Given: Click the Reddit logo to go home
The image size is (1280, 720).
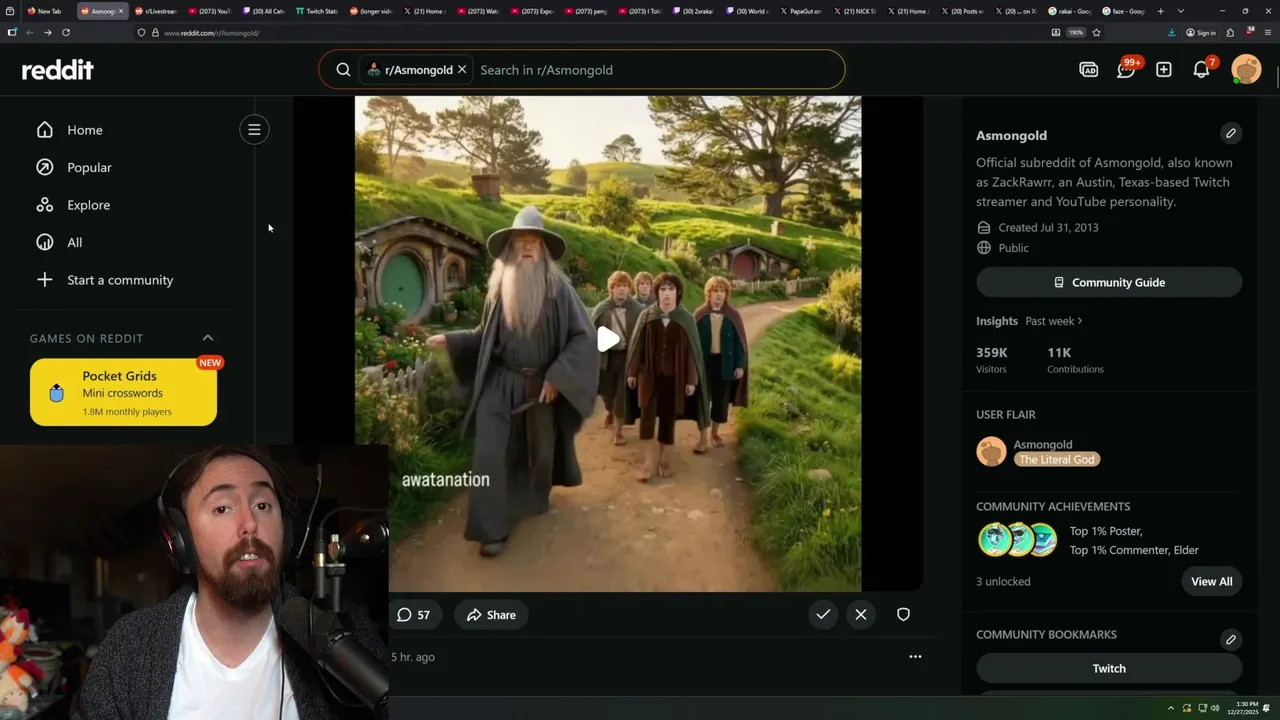Looking at the screenshot, I should point(57,70).
